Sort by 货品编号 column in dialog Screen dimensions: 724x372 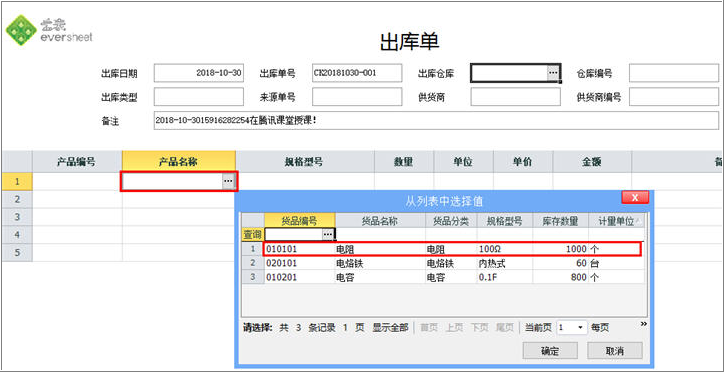[x=299, y=221]
